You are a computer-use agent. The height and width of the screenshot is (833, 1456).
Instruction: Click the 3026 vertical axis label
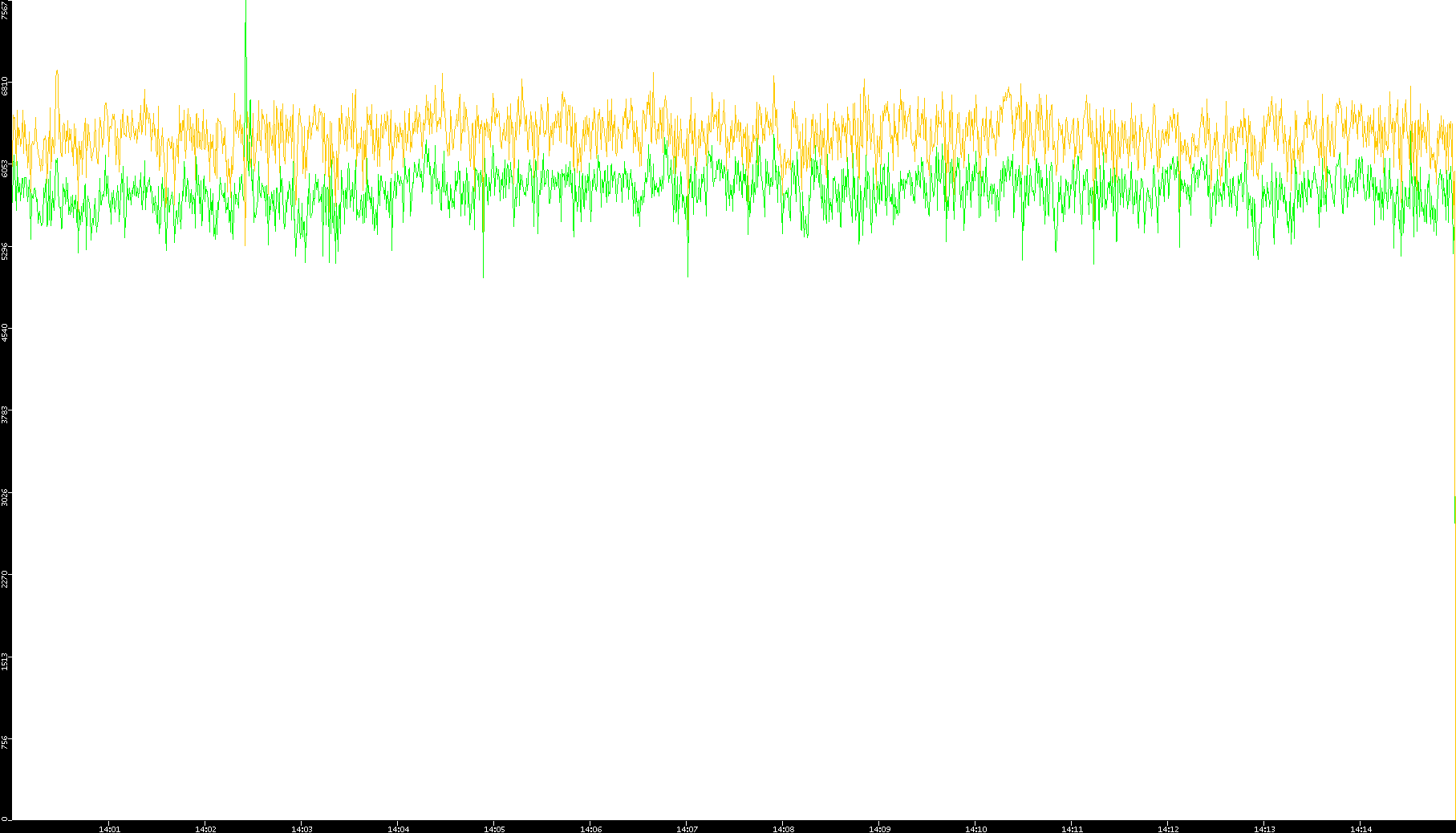click(6, 496)
